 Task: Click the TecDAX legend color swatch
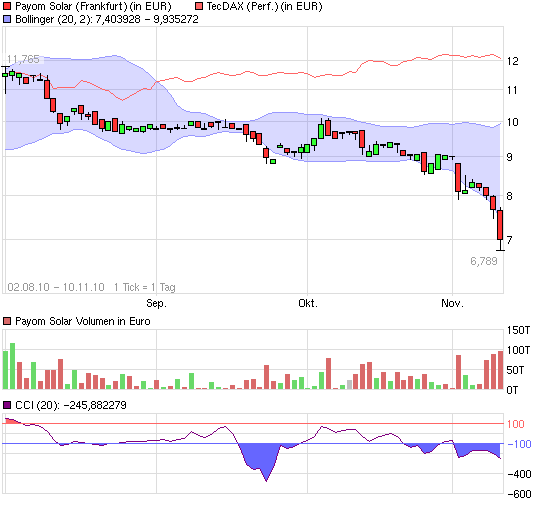[199, 7]
